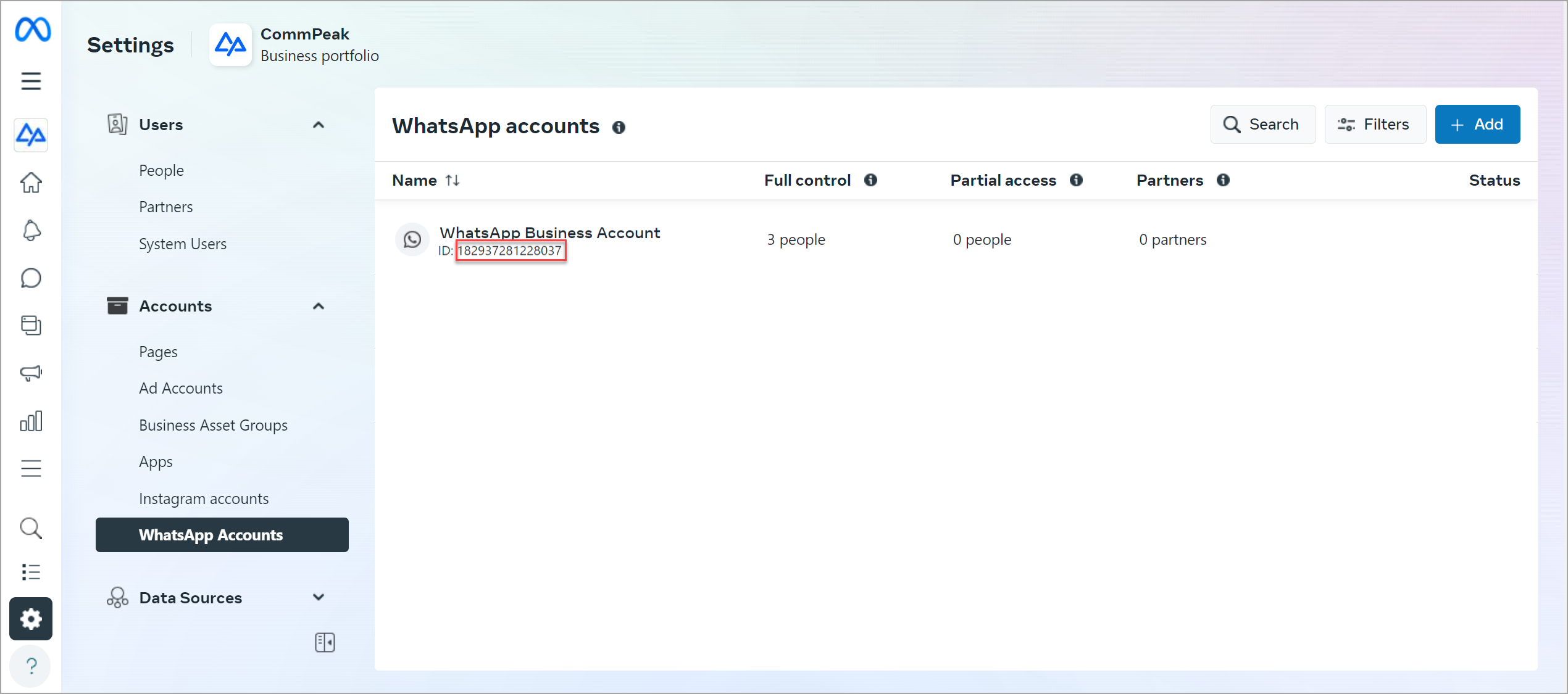Click the '0 people' cell
The width and height of the screenshot is (1568, 694).
(x=982, y=239)
